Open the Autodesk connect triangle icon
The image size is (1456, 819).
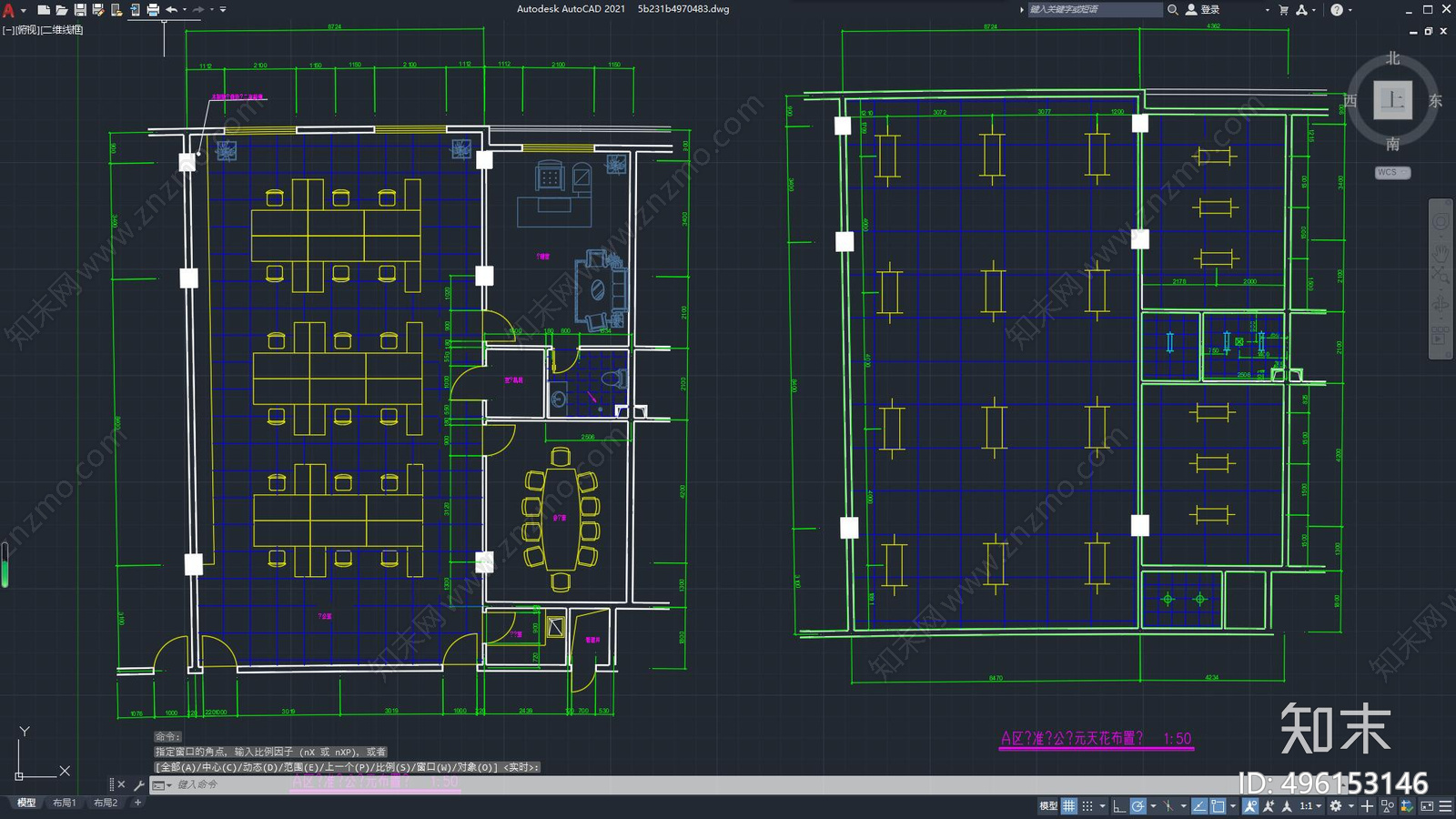1301,9
